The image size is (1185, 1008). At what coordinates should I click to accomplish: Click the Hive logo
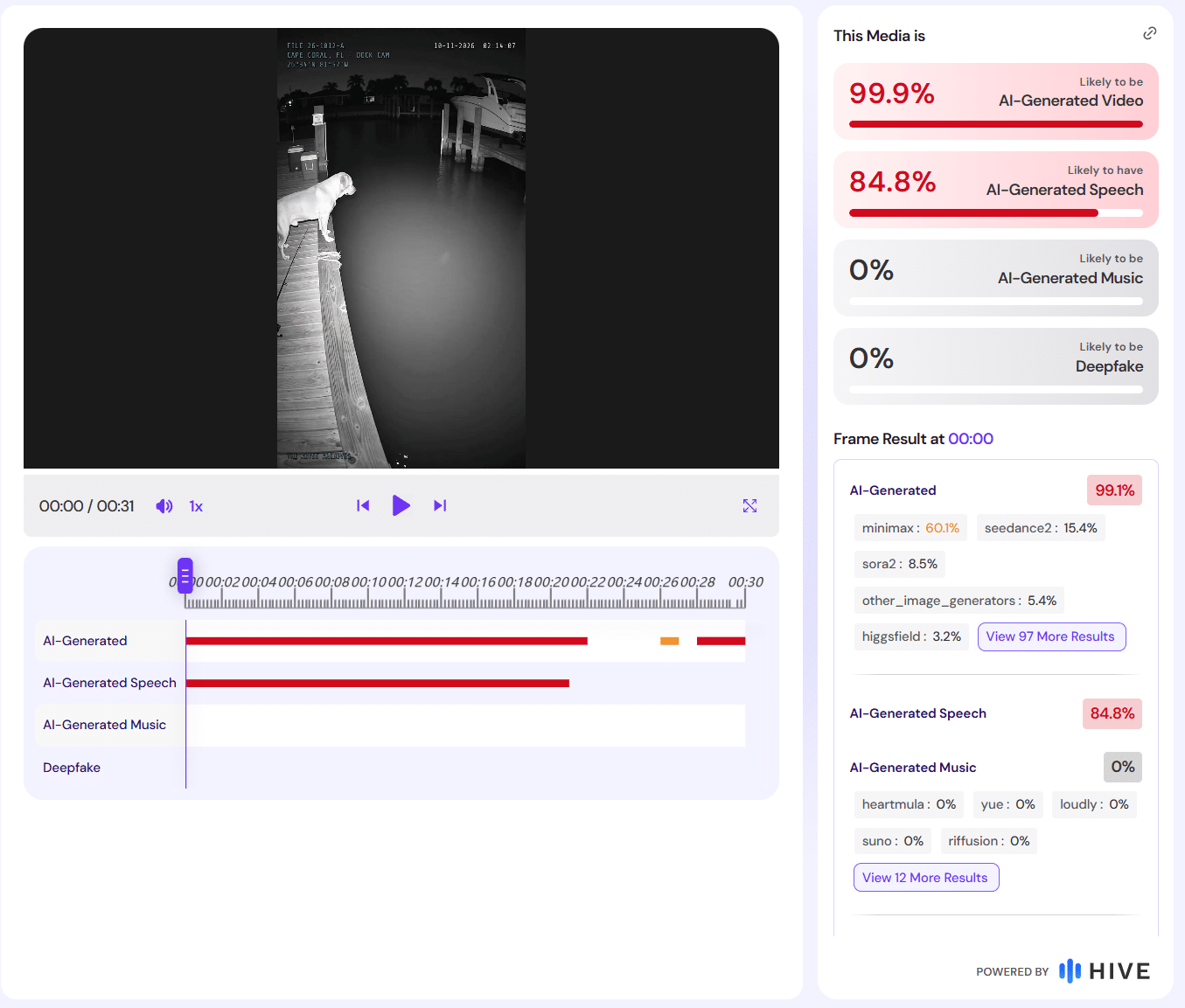[1105, 971]
